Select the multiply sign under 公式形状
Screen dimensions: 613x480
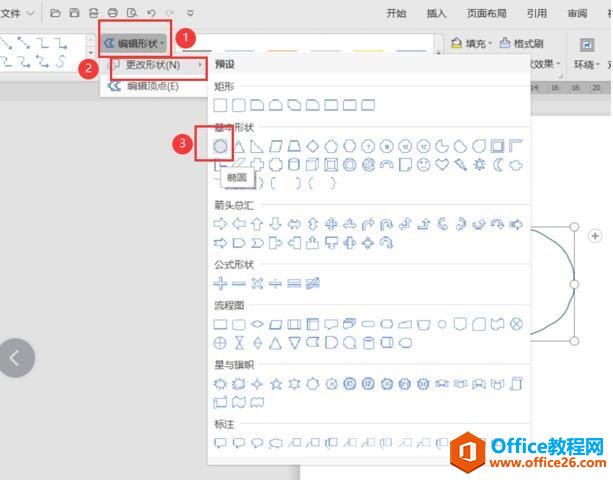[257, 283]
